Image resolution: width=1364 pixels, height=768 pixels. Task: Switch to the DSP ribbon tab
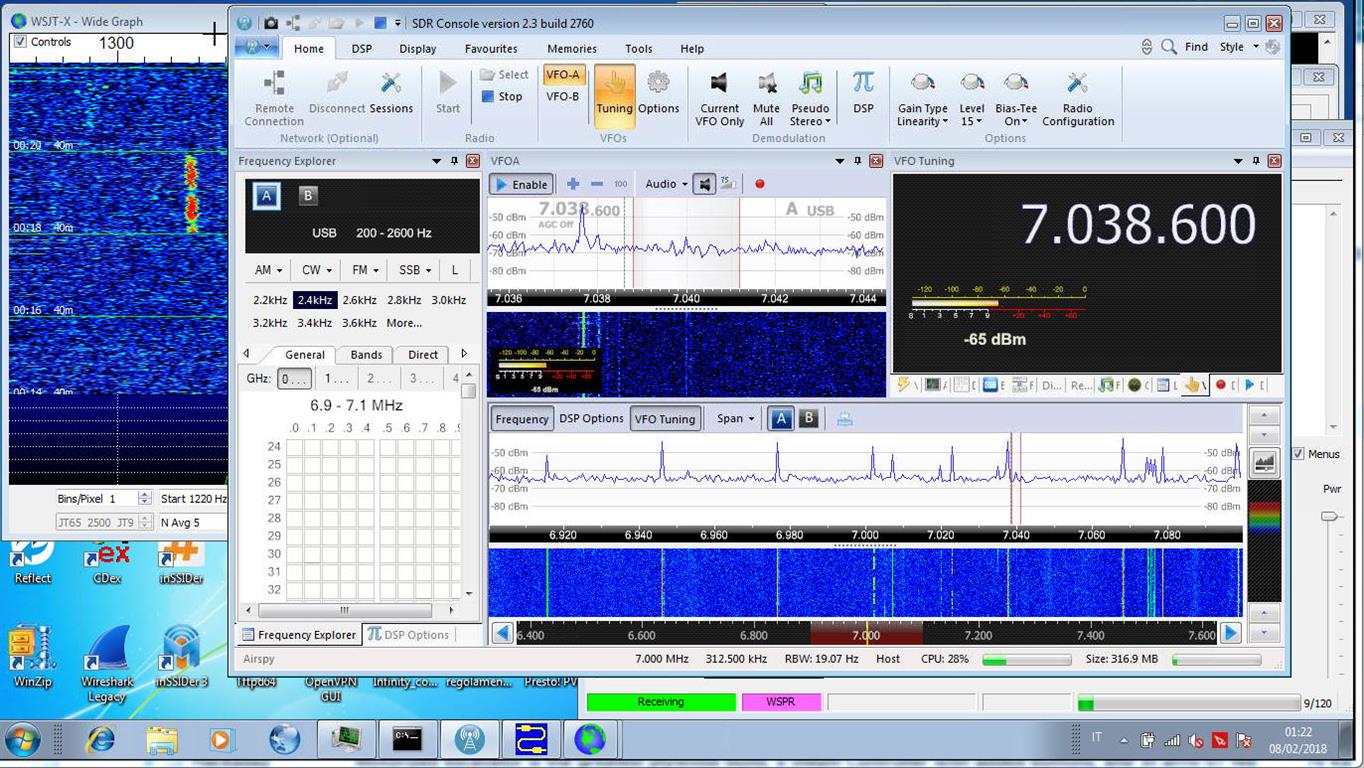(x=361, y=48)
